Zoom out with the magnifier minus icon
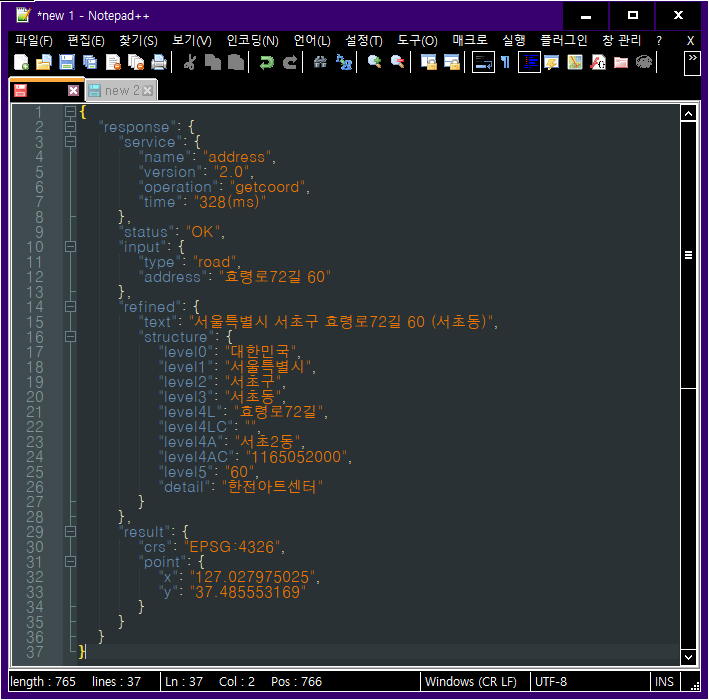Image resolution: width=709 pixels, height=700 pixels. point(397,62)
